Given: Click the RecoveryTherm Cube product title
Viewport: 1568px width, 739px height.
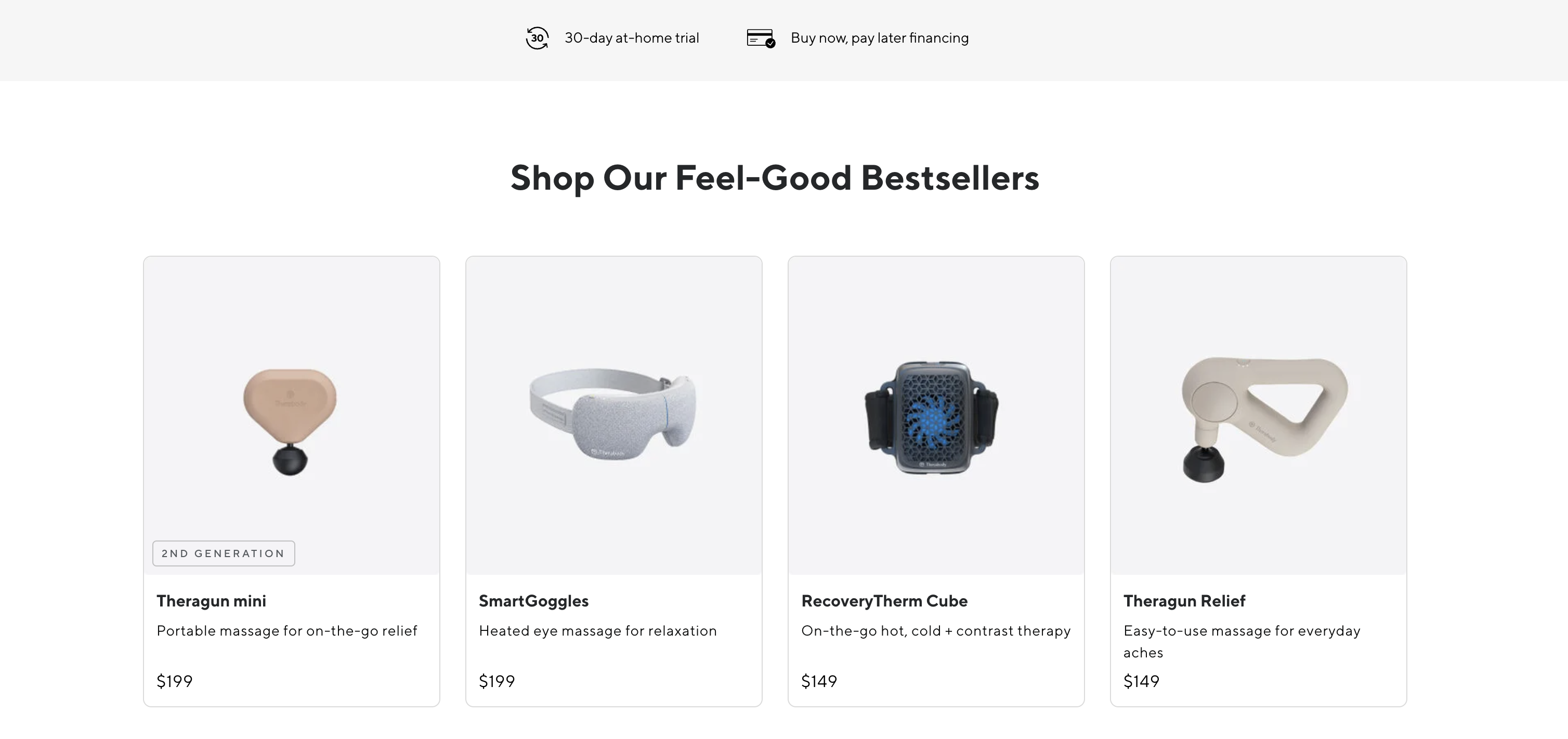Looking at the screenshot, I should (884, 601).
